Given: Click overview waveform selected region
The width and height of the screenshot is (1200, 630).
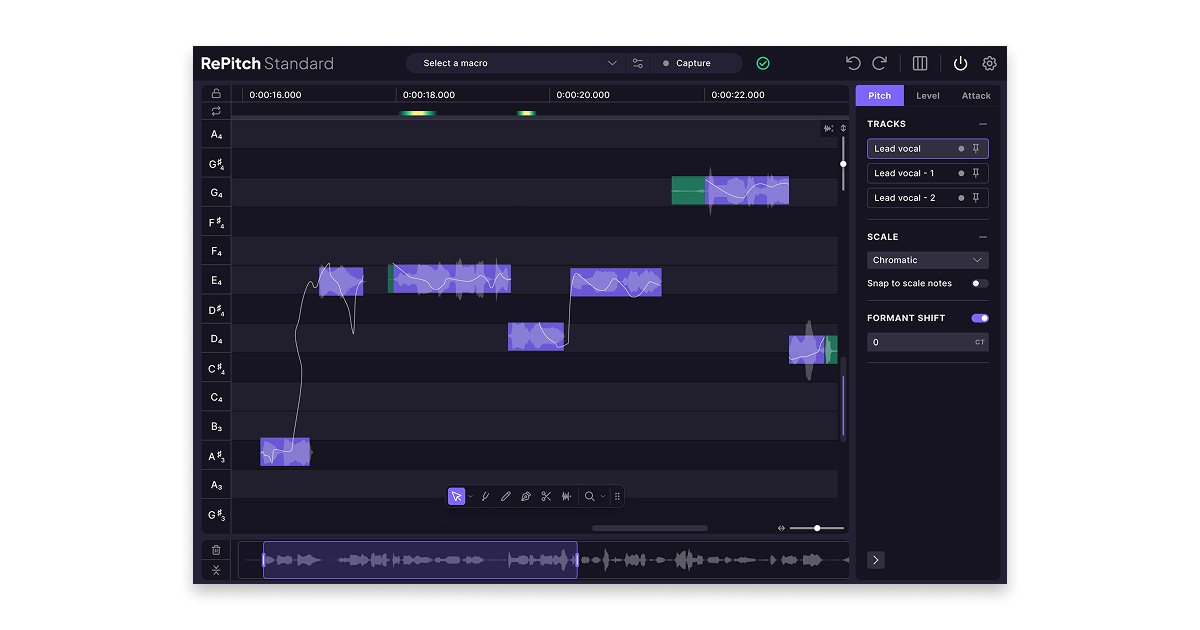Looking at the screenshot, I should pyautogui.click(x=420, y=560).
